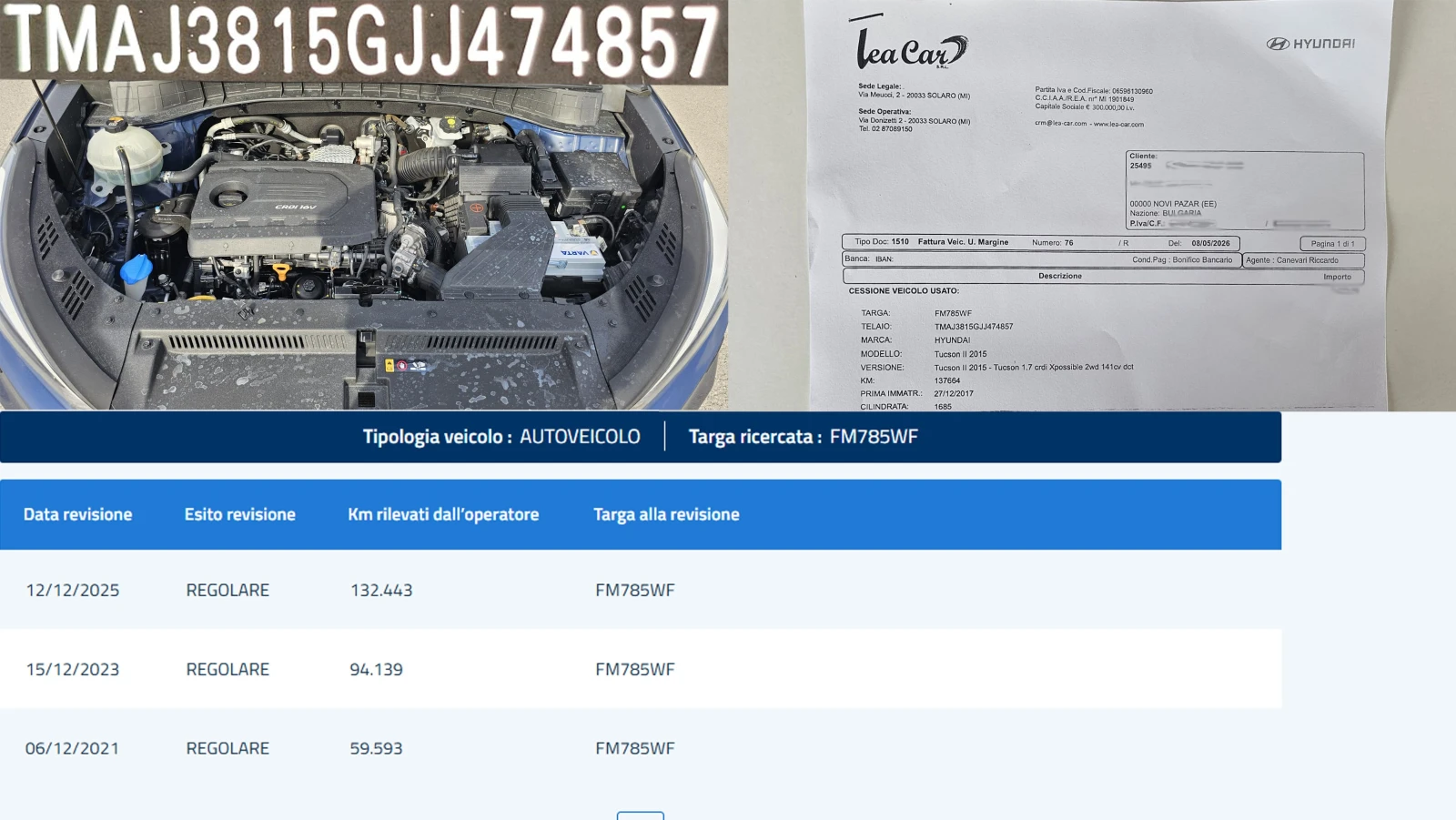Click plate FM785WF in 15/12/2023 row
Viewport: 1456px width, 820px height.
point(635,669)
